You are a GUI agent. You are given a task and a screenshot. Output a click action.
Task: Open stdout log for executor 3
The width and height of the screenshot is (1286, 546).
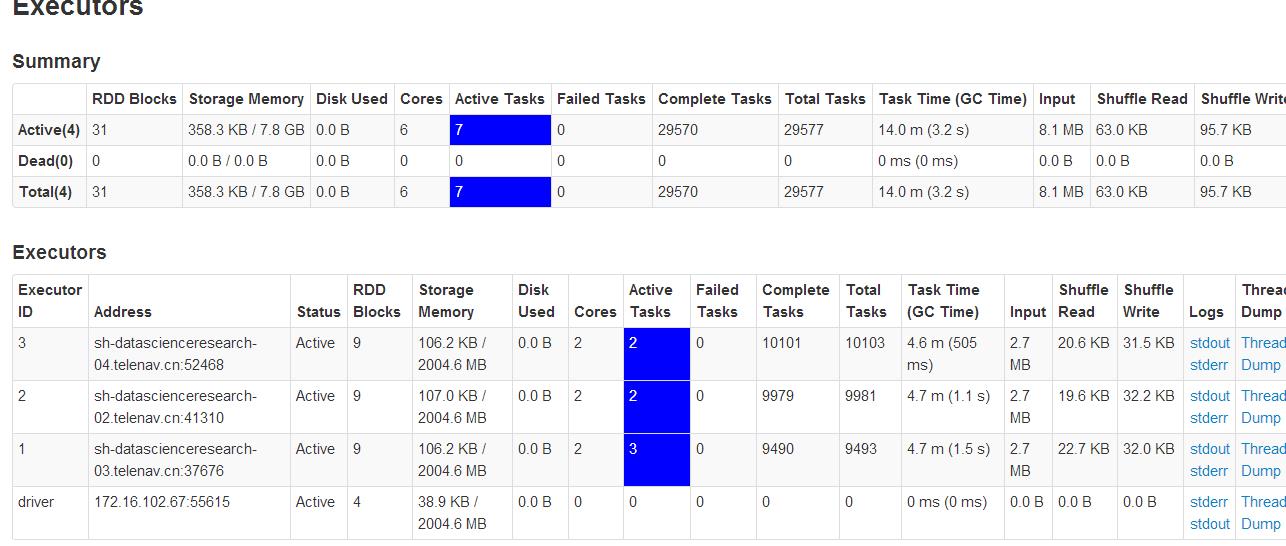coord(1210,343)
